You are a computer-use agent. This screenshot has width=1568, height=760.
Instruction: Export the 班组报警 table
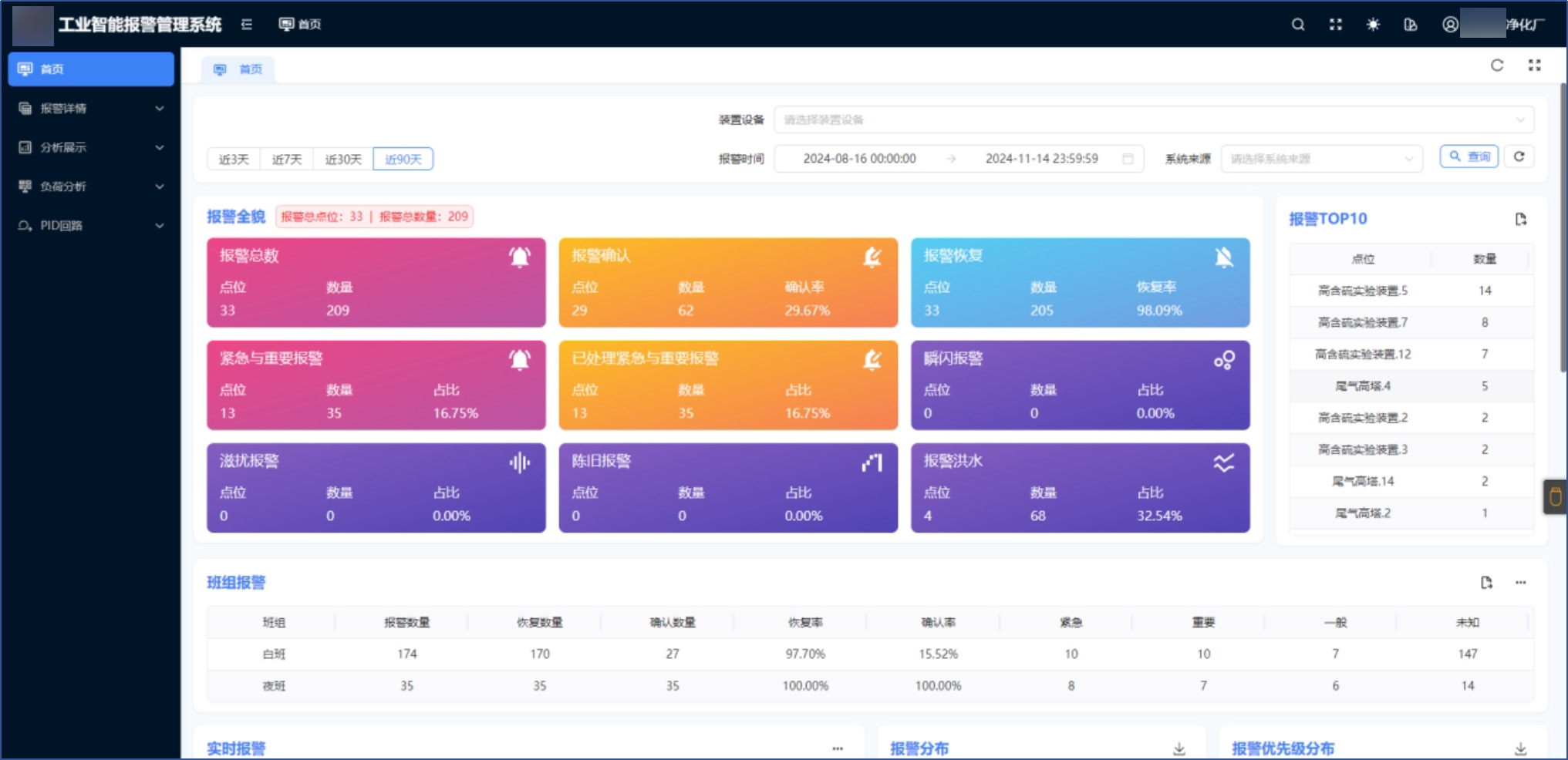(x=1486, y=583)
